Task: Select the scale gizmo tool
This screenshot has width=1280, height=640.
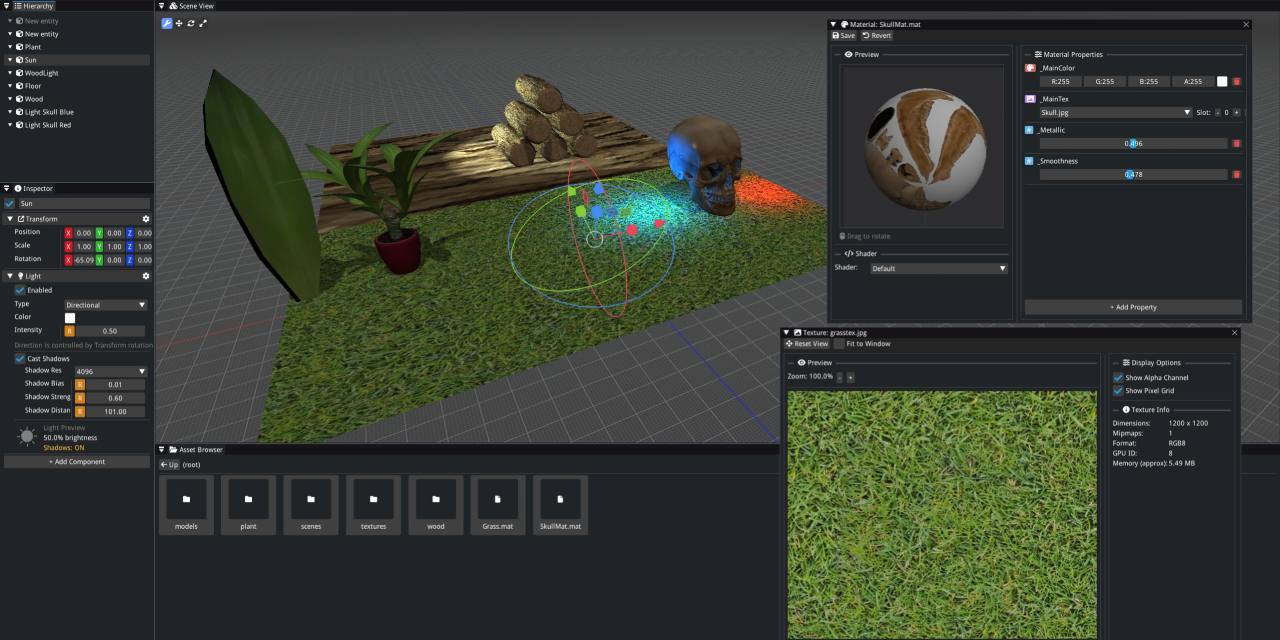Action: (203, 23)
